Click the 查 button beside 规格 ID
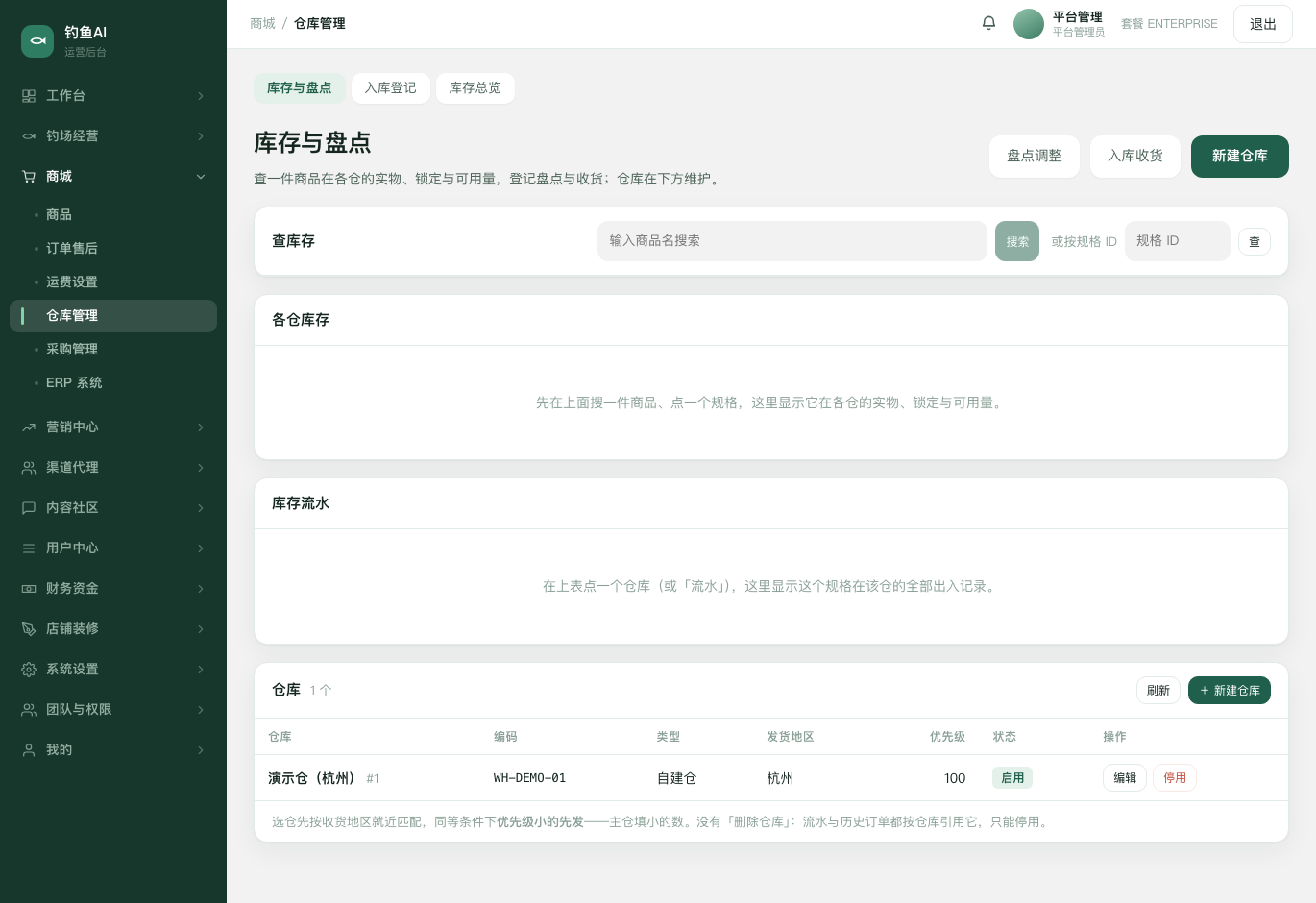Viewport: 1316px width, 903px height. [1255, 242]
